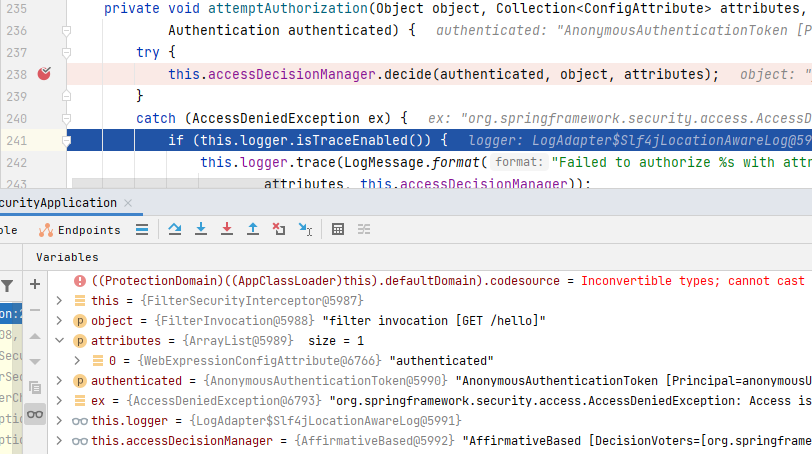The height and width of the screenshot is (454, 812).
Task: Click the Drop Frame icon
Action: pyautogui.click(x=279, y=229)
